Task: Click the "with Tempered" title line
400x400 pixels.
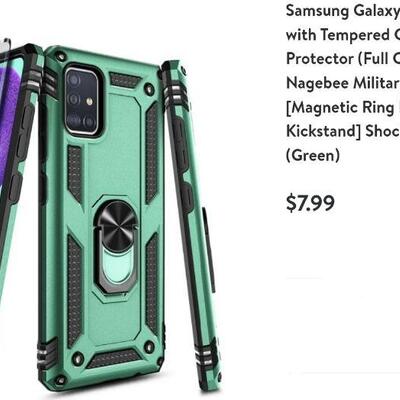Action: (343, 35)
